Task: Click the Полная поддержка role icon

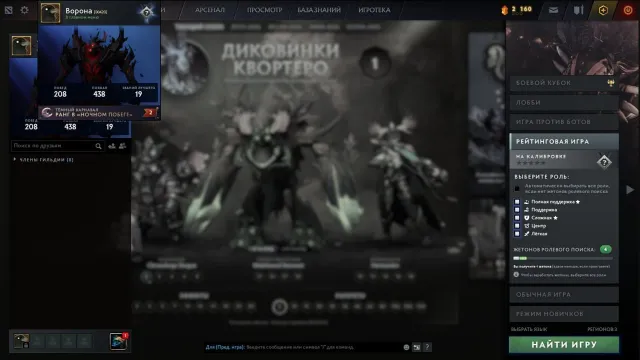Action: [x=527, y=202]
